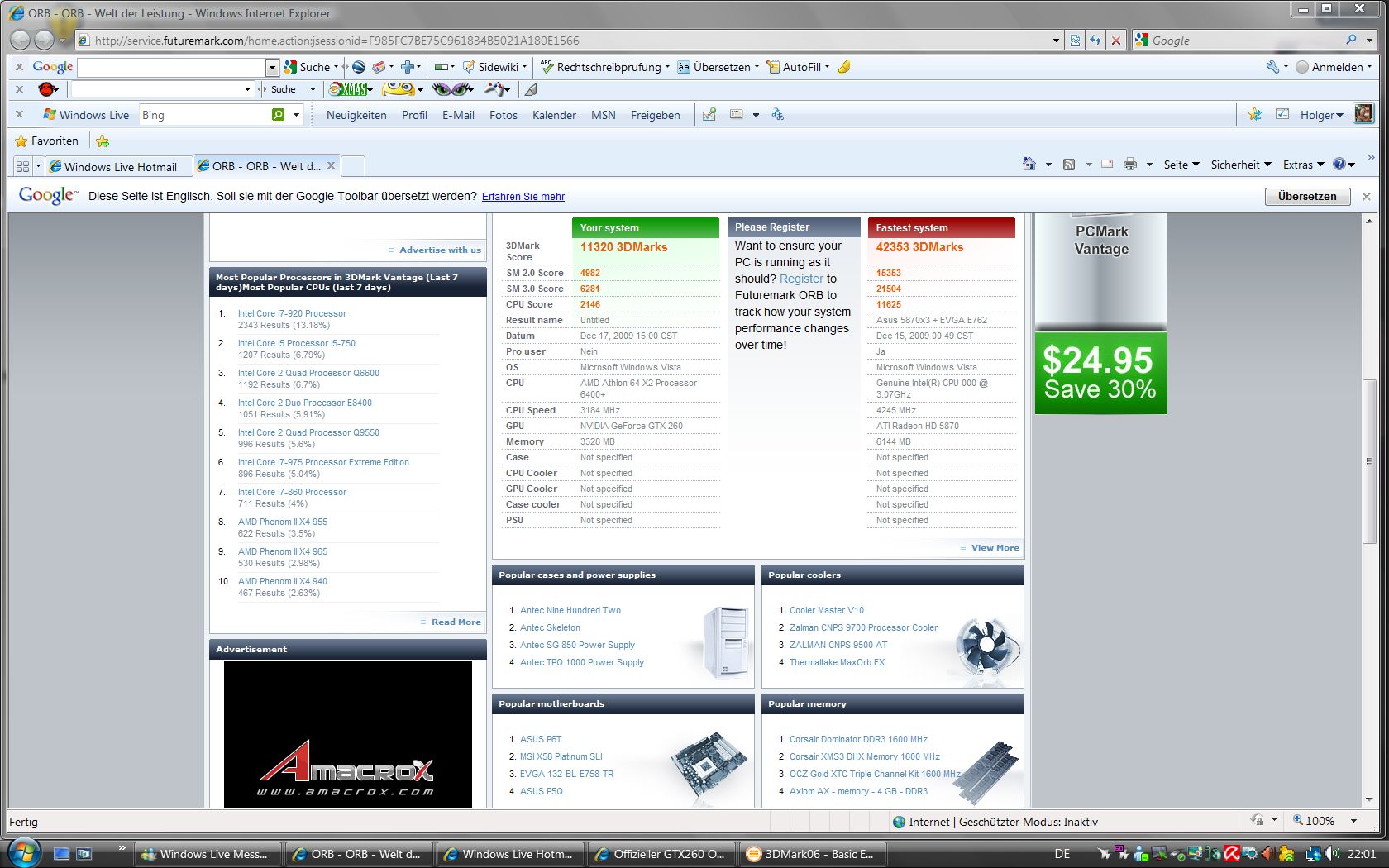Image resolution: width=1389 pixels, height=868 pixels.
Task: Click the RSS feeds icon
Action: click(x=1069, y=165)
